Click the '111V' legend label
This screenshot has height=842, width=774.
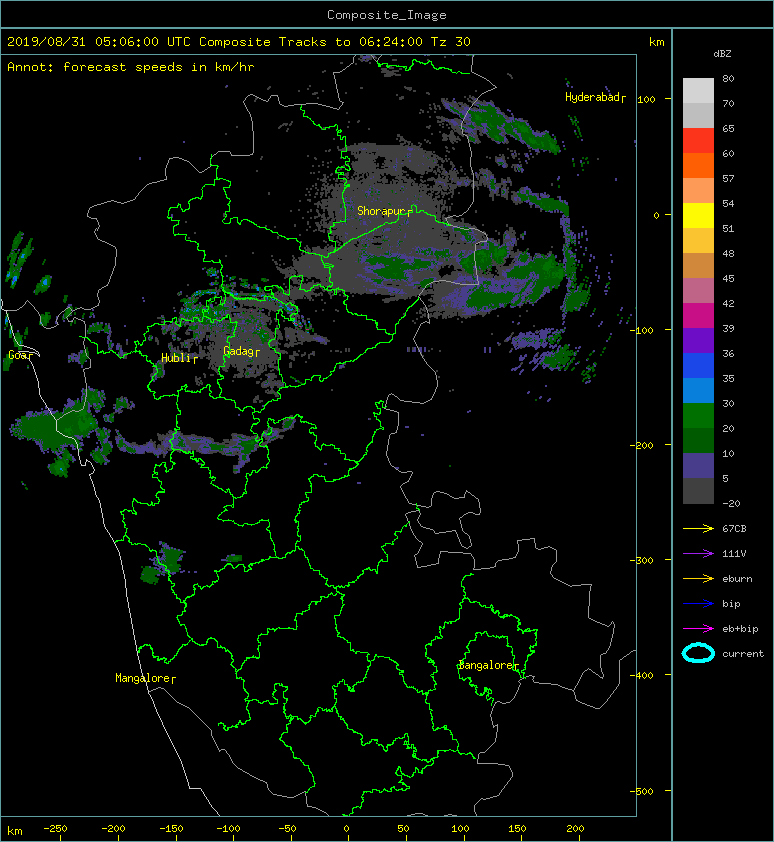pyautogui.click(x=734, y=554)
